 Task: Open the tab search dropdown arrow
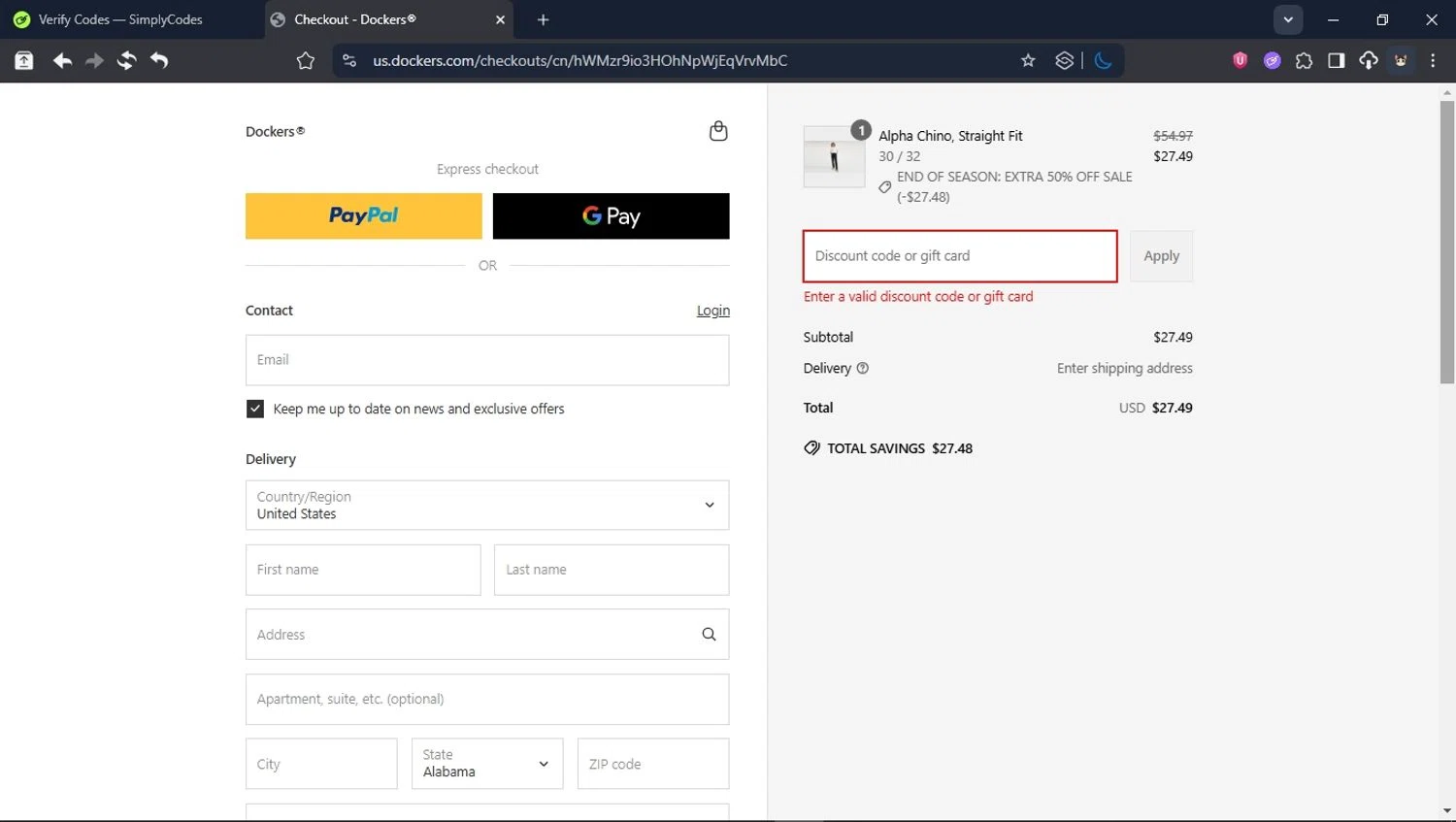[1288, 19]
